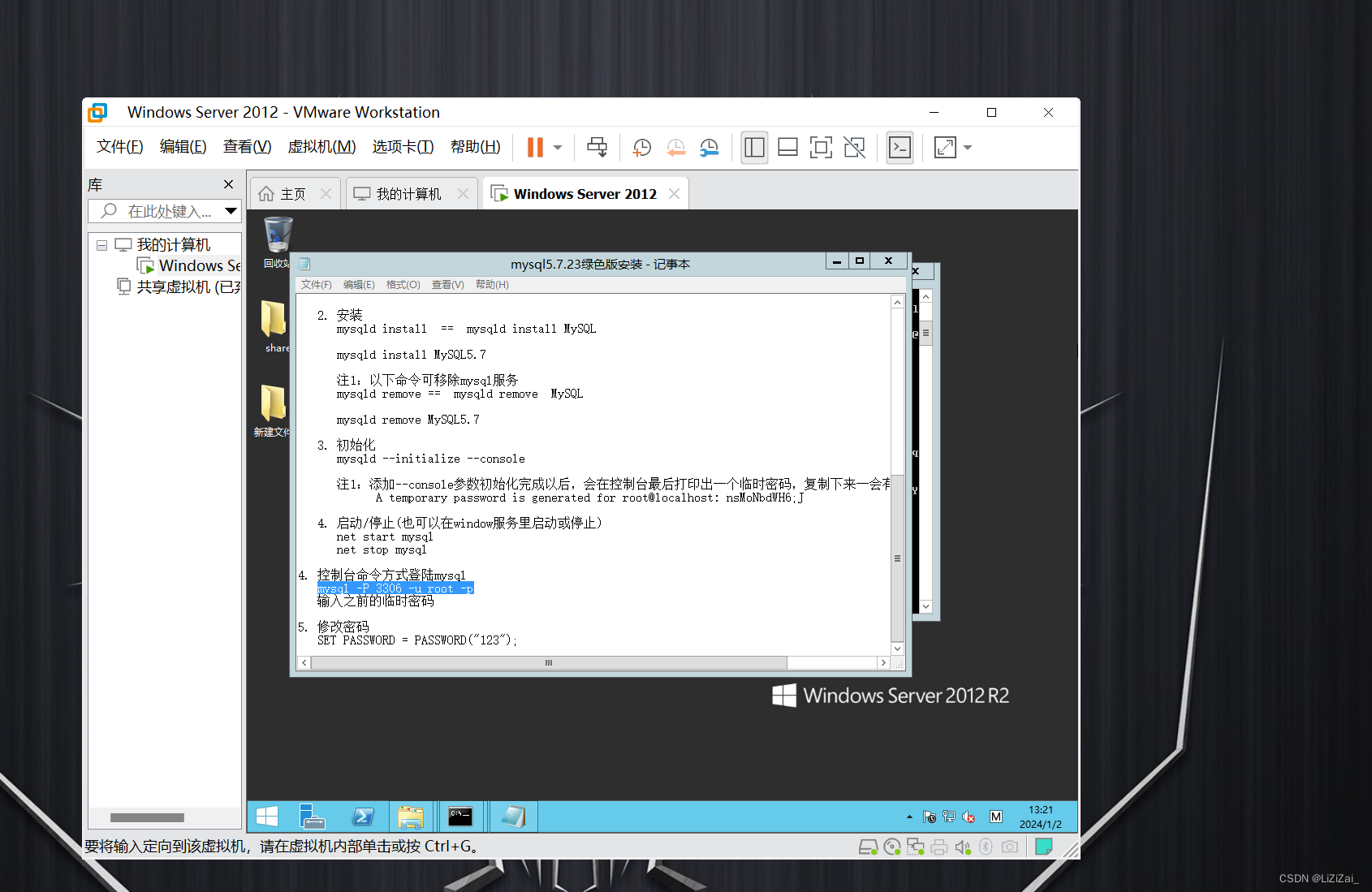Switch to Notepad in guest taskbar
The height and width of the screenshot is (892, 1372).
pos(513,817)
